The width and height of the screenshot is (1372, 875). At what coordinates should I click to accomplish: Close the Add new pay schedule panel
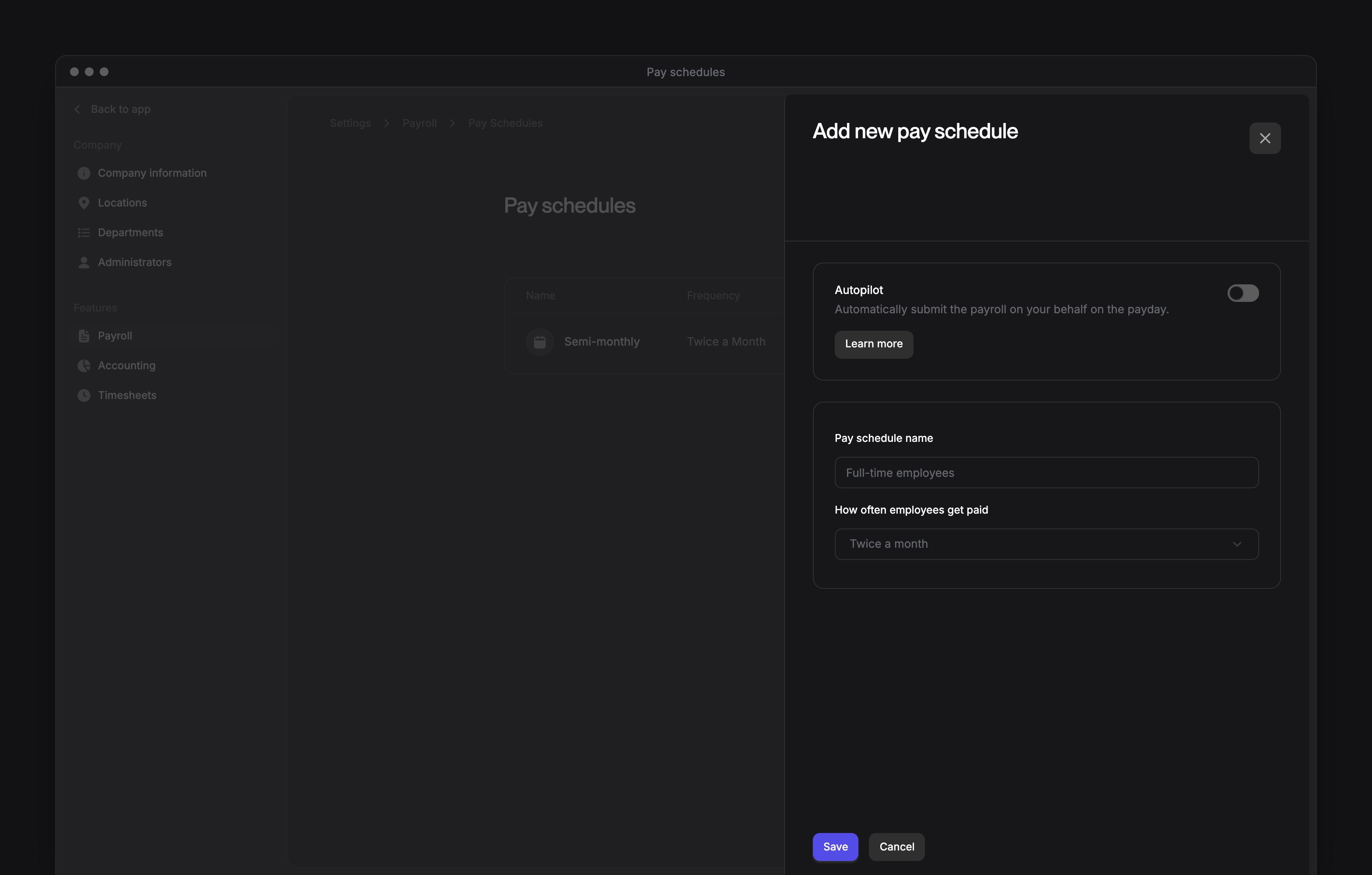[x=1265, y=138]
